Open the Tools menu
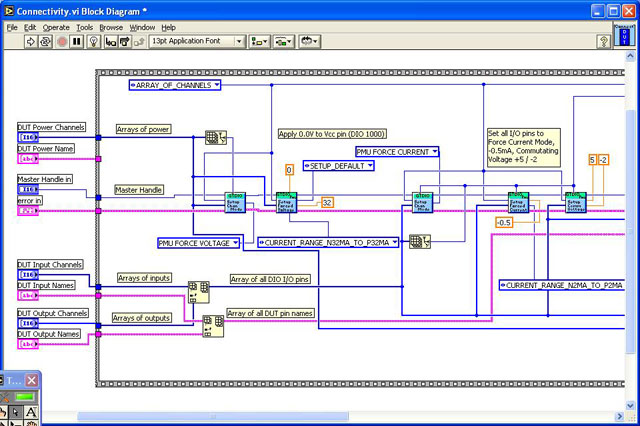Image resolution: width=640 pixels, height=426 pixels. click(84, 27)
